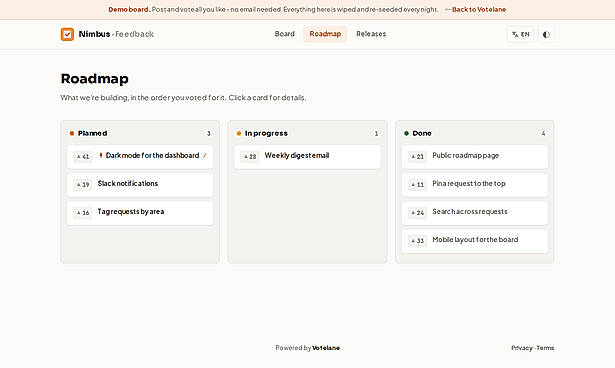Open the Public roadmap page card
Viewport: 615px width, 368px height.
475,157
